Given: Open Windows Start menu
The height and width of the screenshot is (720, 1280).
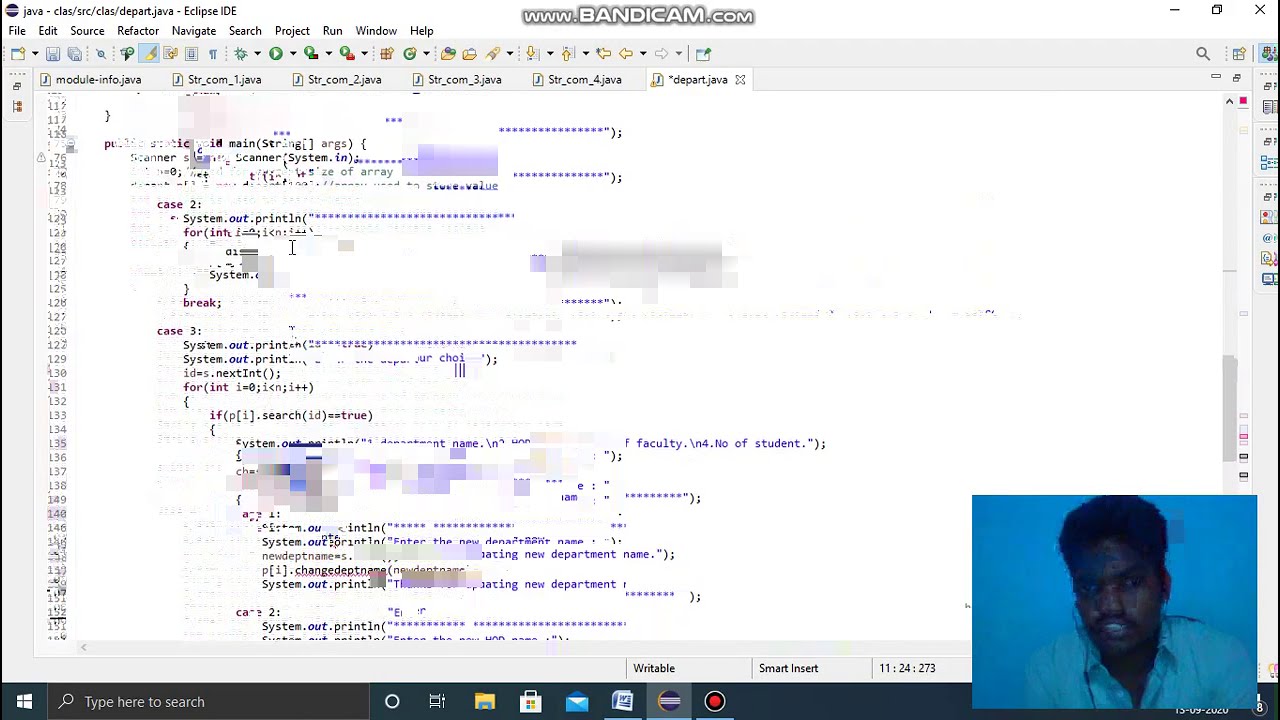Looking at the screenshot, I should (x=24, y=702).
